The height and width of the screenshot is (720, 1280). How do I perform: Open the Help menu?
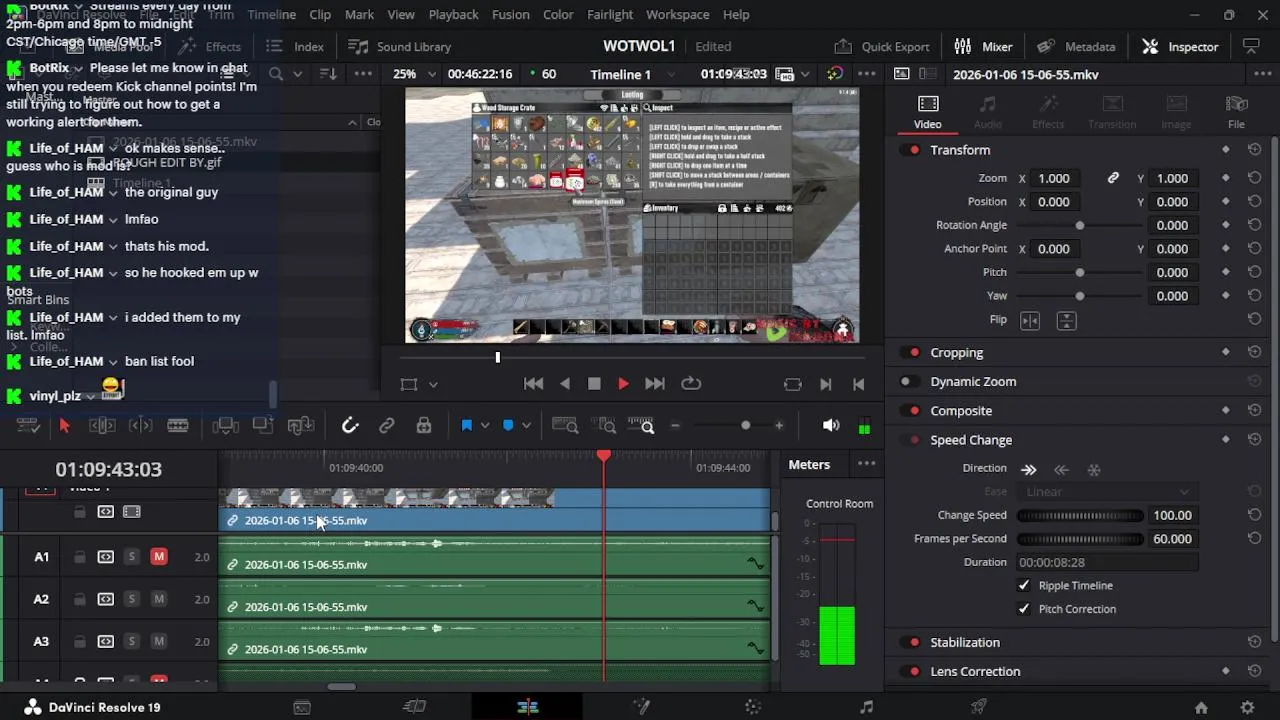pyautogui.click(x=736, y=15)
